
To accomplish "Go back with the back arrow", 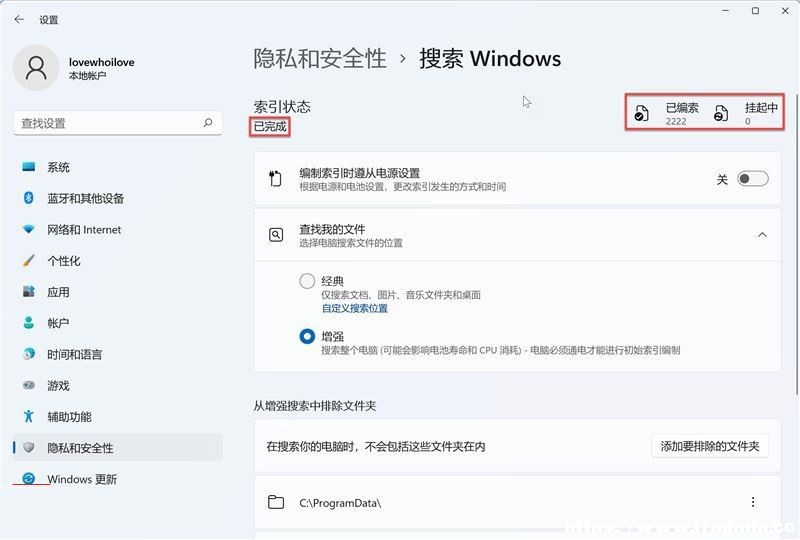I will point(19,19).
